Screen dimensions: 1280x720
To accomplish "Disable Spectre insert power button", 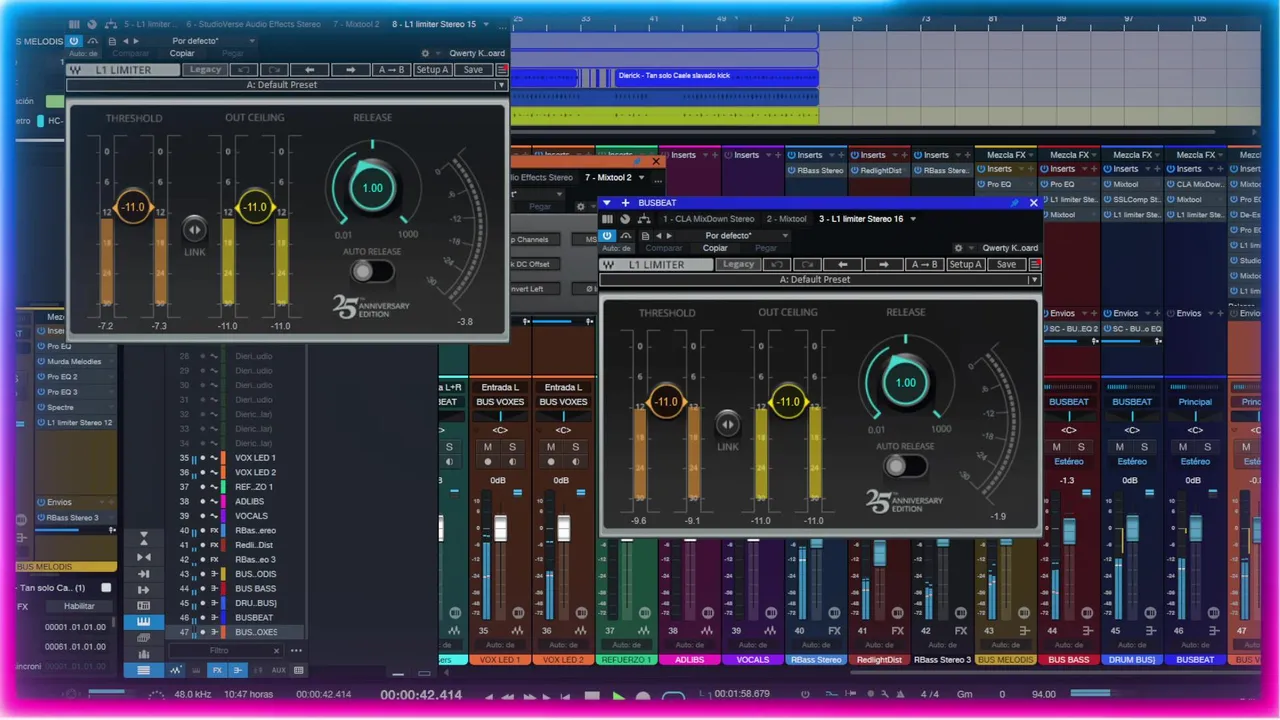I will pyautogui.click(x=41, y=407).
